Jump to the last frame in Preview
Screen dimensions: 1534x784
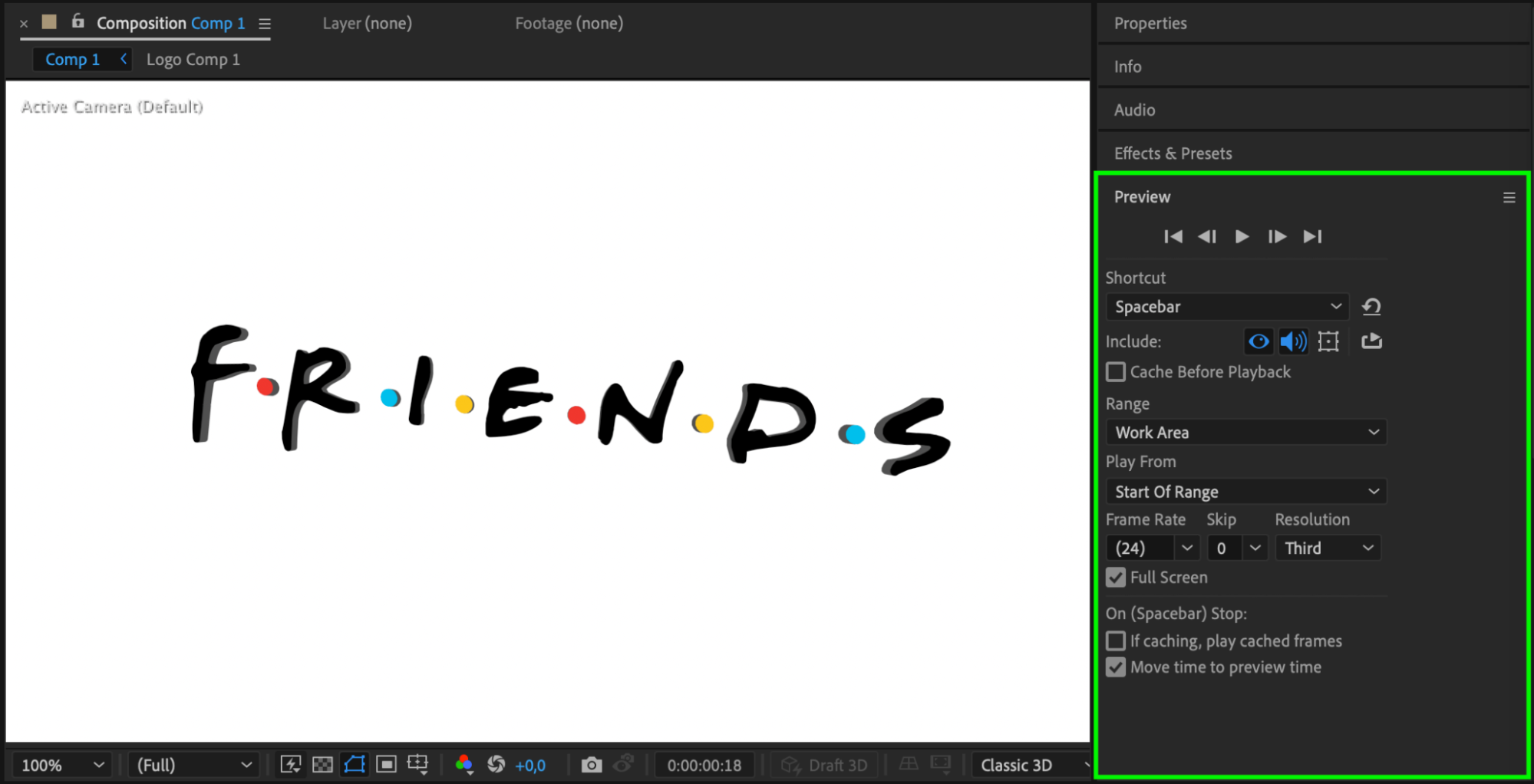pyautogui.click(x=1312, y=236)
